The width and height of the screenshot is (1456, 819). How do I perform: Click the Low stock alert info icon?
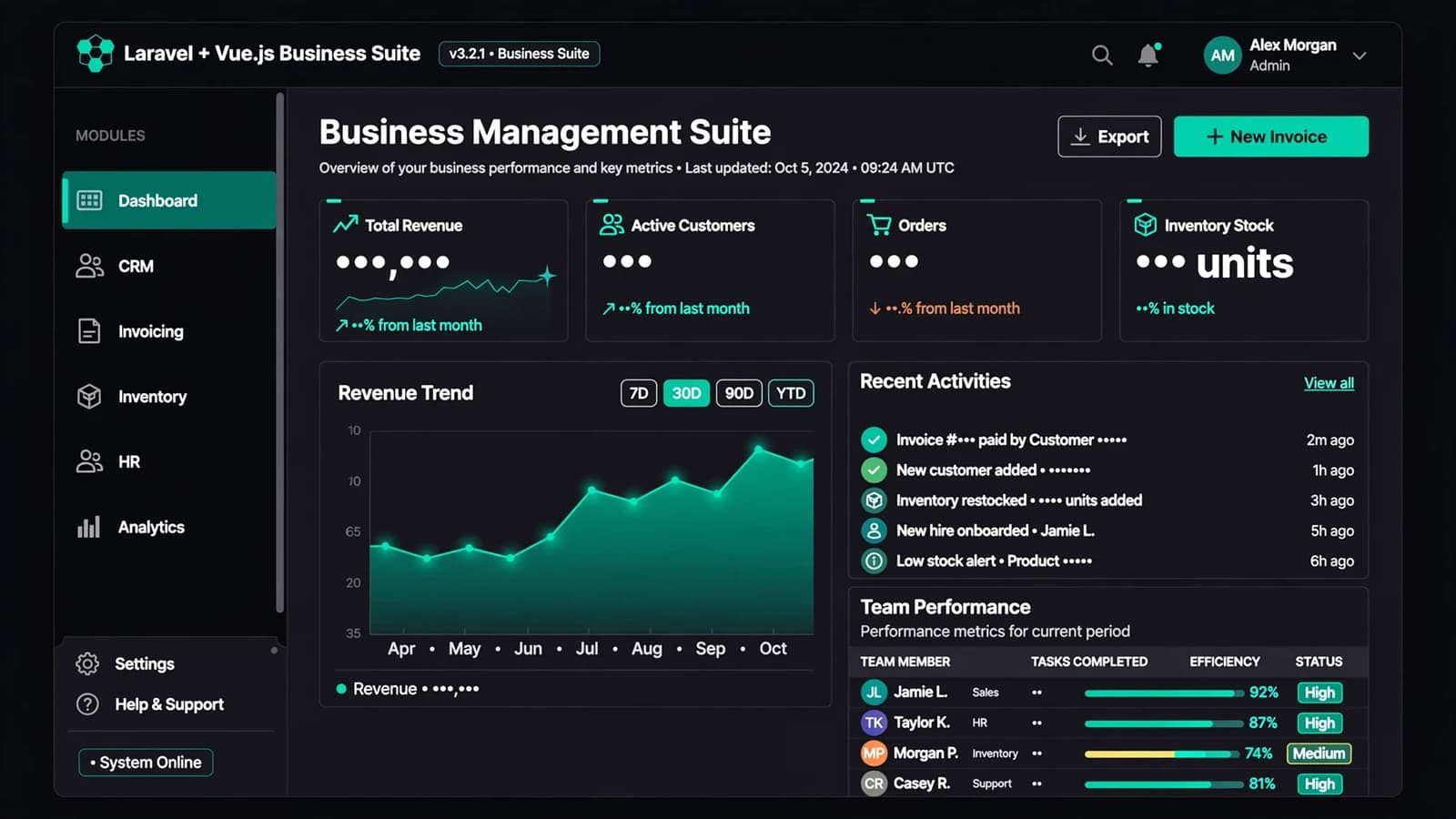coord(874,561)
